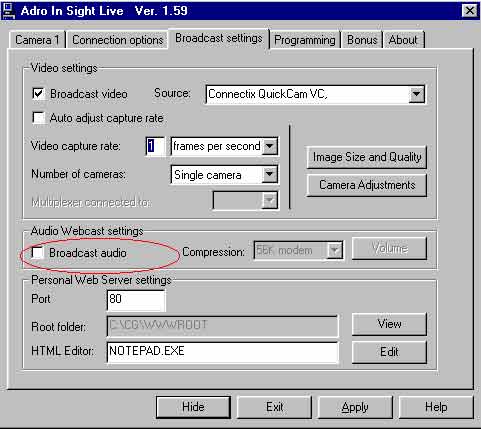This screenshot has width=481, height=430.
Task: Expand the frames per second dropdown
Action: [x=269, y=146]
